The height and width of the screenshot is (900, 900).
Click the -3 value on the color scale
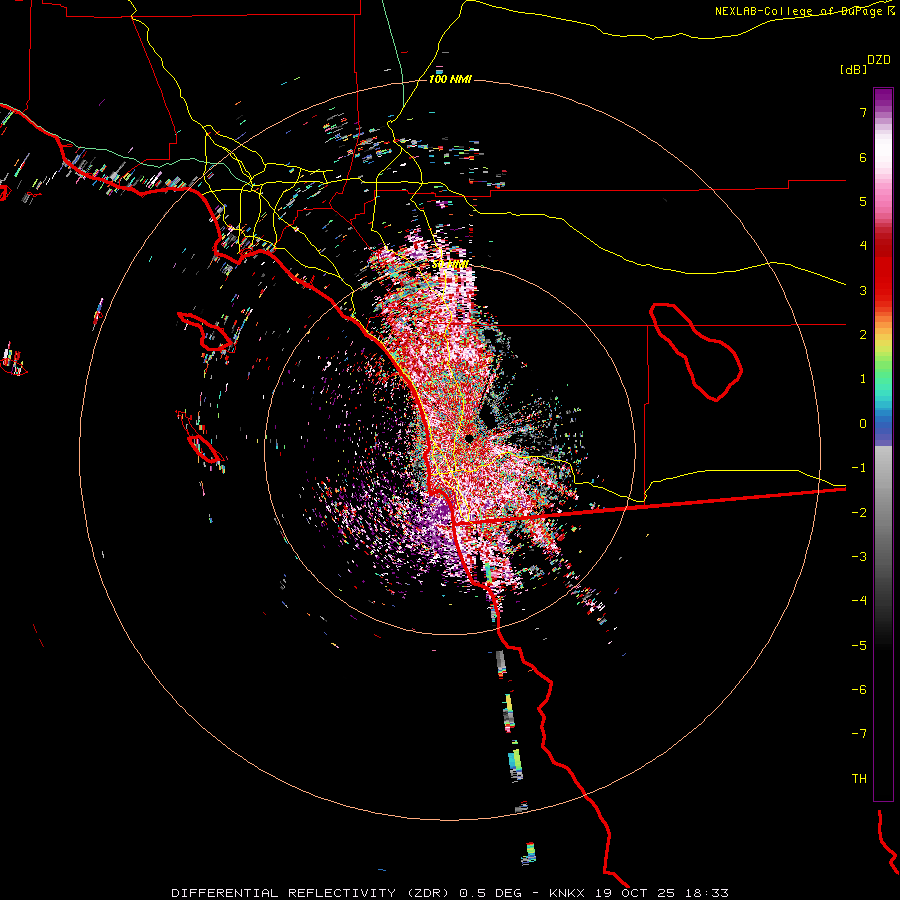859,557
